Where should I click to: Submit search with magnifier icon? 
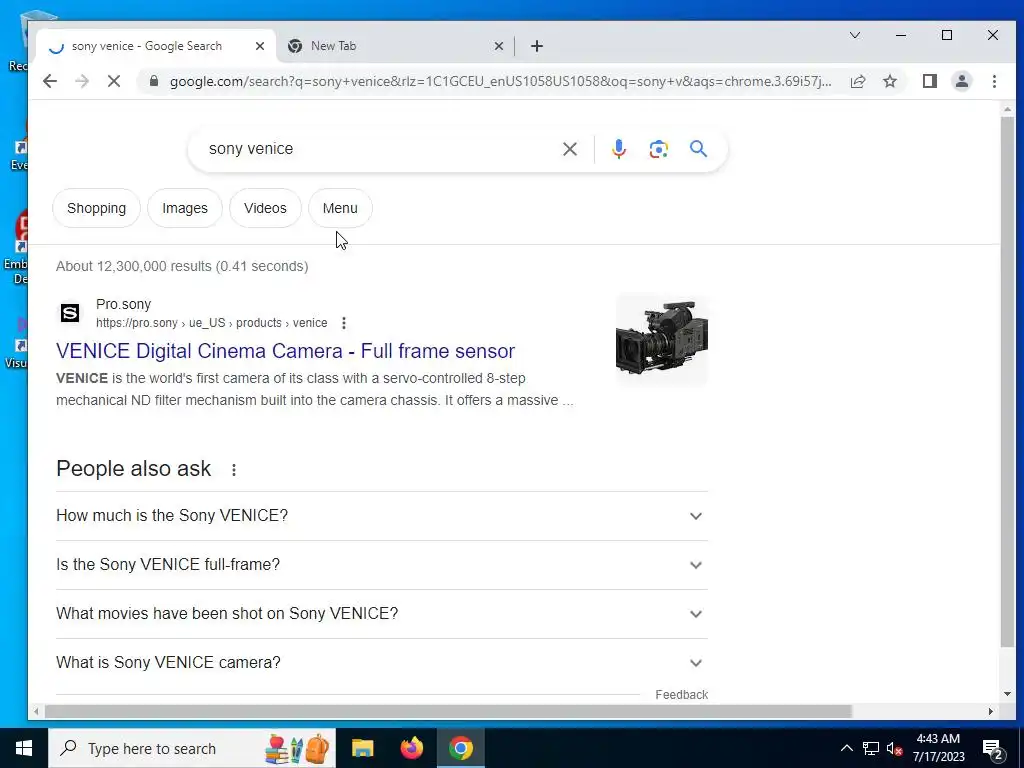(698, 149)
